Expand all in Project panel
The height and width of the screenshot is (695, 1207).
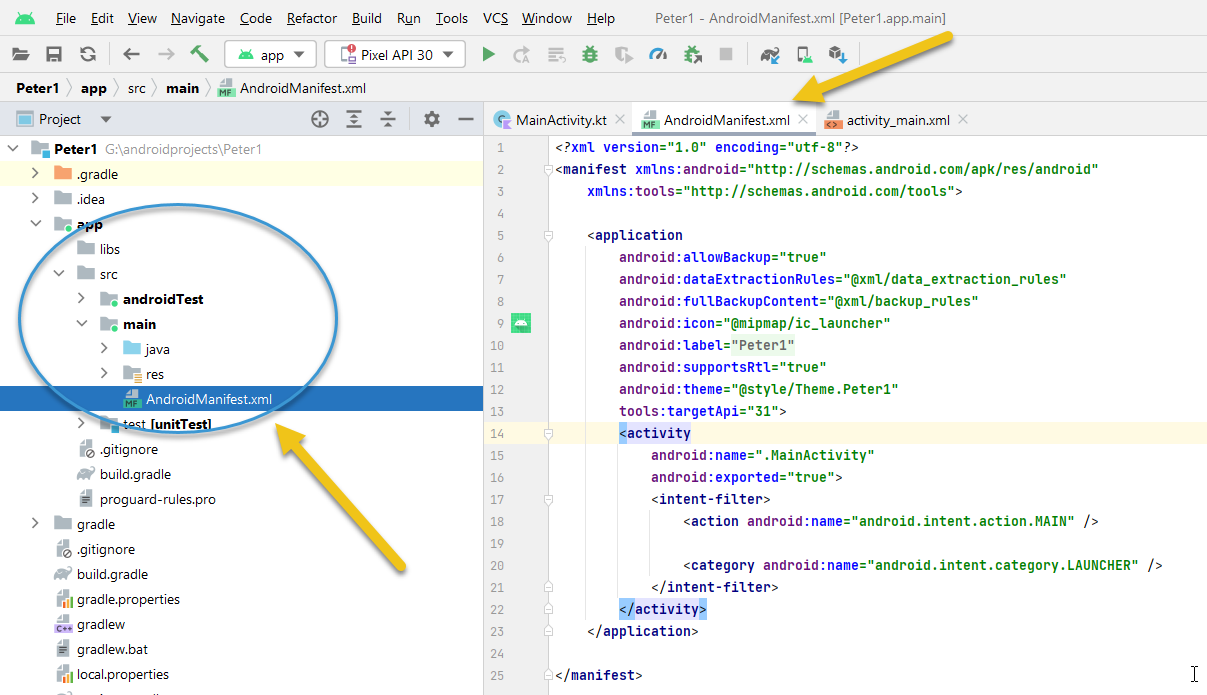[x=354, y=119]
